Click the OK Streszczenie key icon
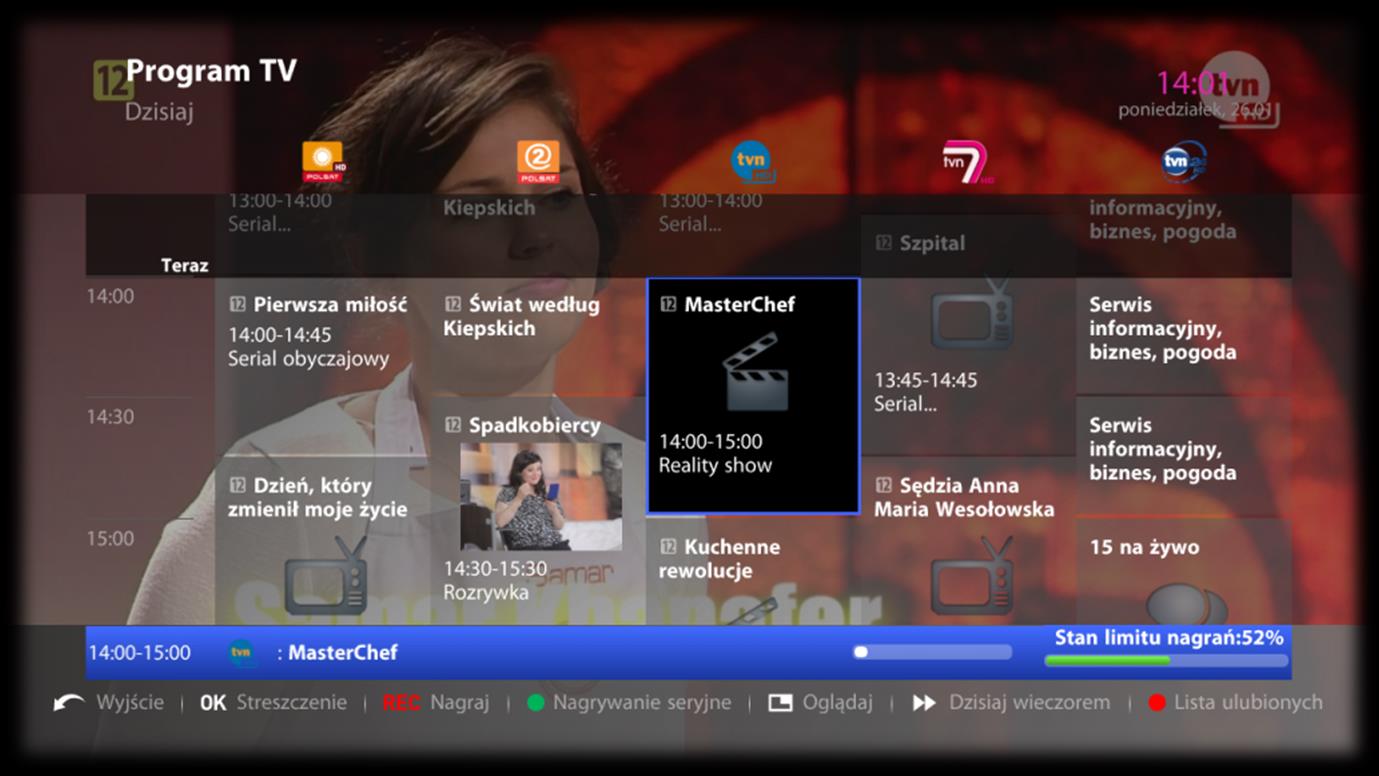 [x=213, y=703]
